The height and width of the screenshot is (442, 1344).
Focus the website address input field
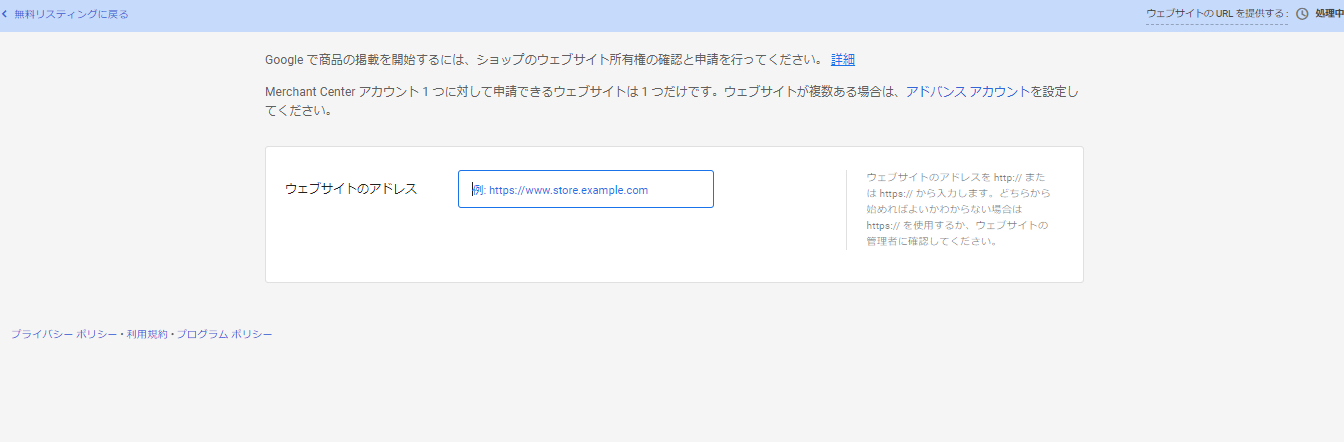586,189
